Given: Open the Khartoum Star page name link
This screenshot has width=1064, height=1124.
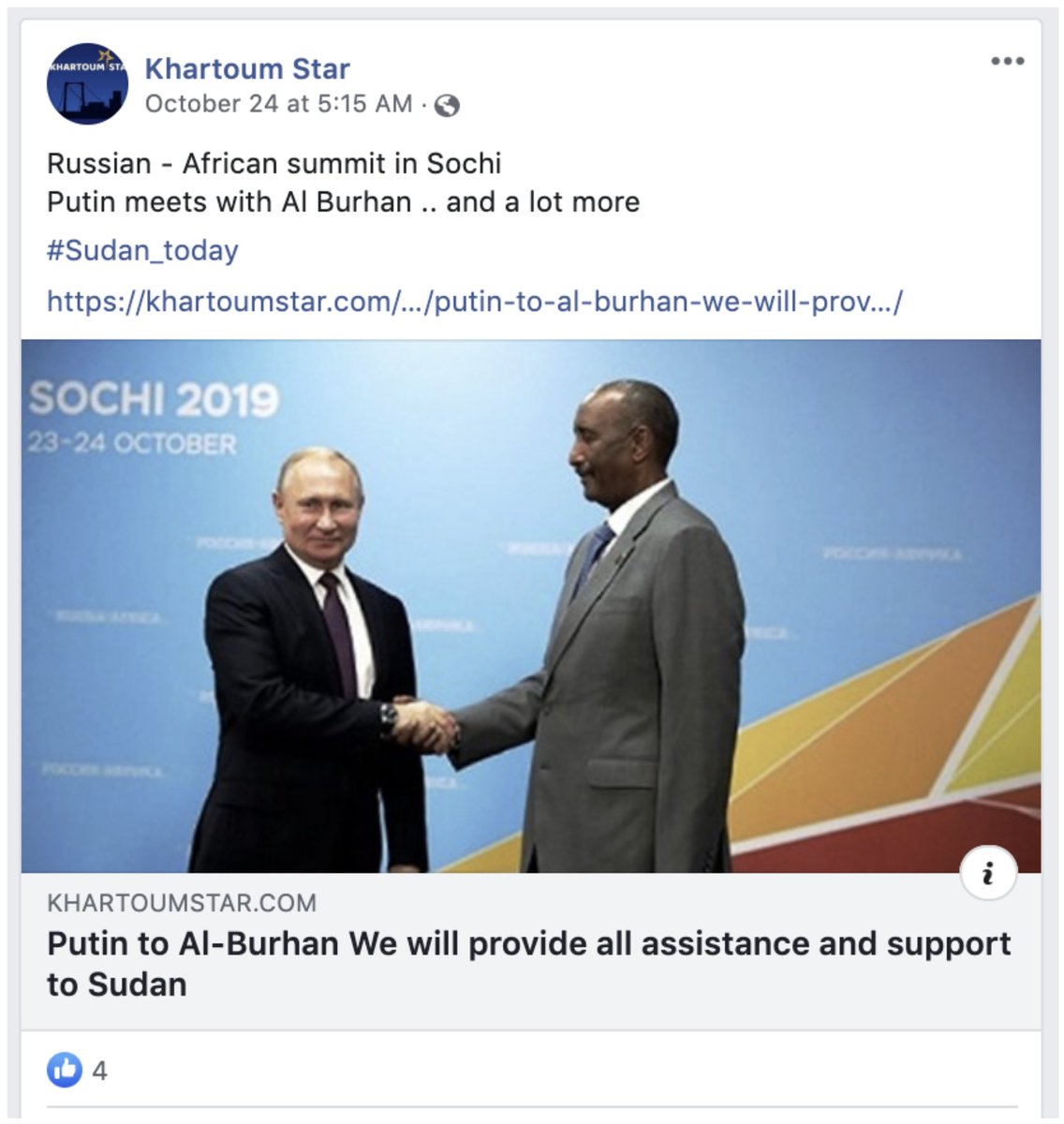Looking at the screenshot, I should coord(247,68).
